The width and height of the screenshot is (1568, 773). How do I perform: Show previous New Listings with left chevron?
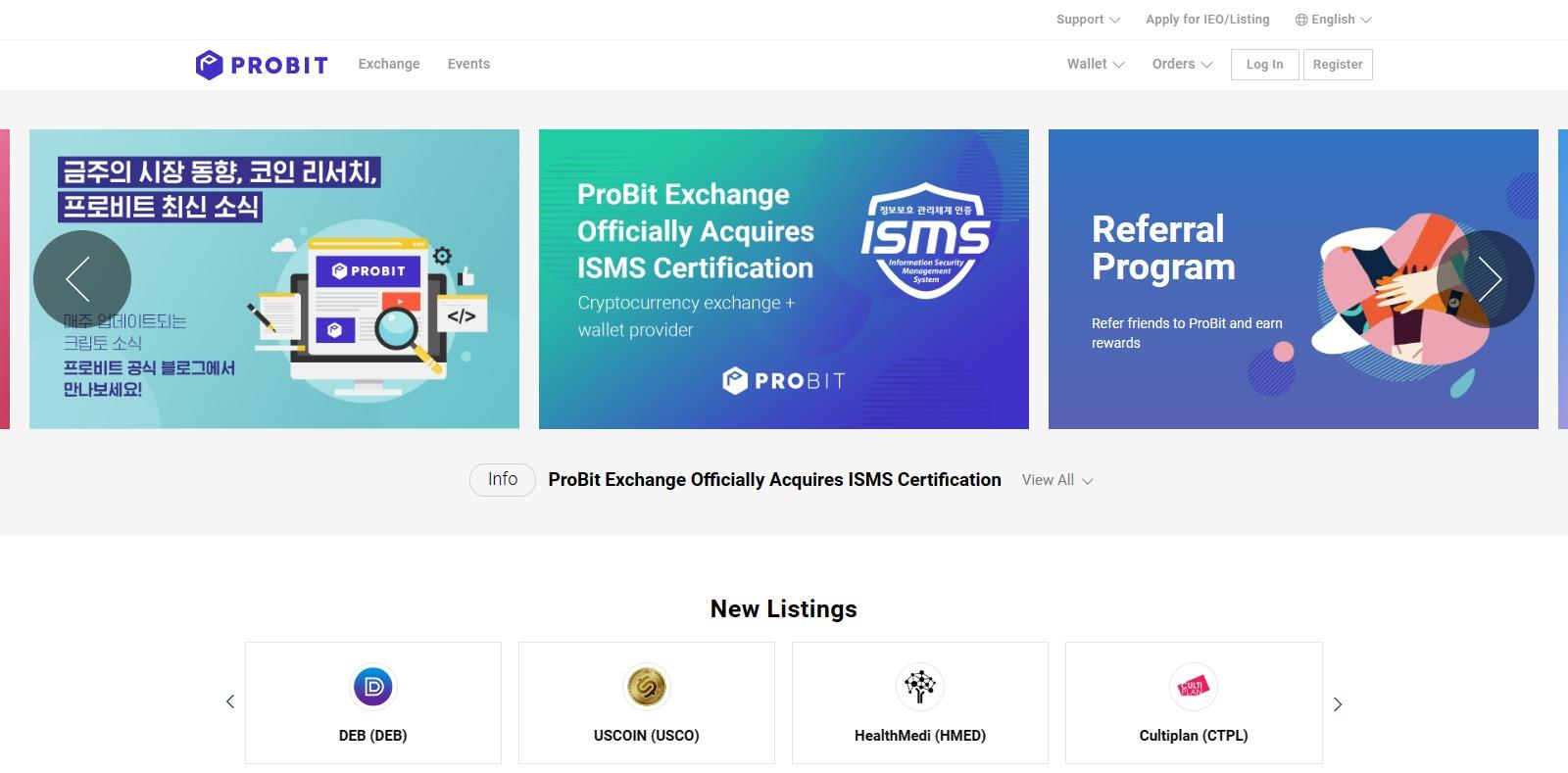(x=230, y=702)
